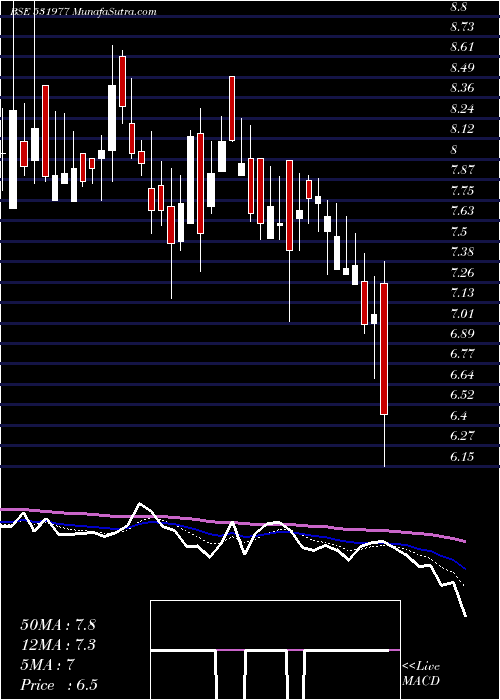Click the 7.13 axis value

point(462,293)
